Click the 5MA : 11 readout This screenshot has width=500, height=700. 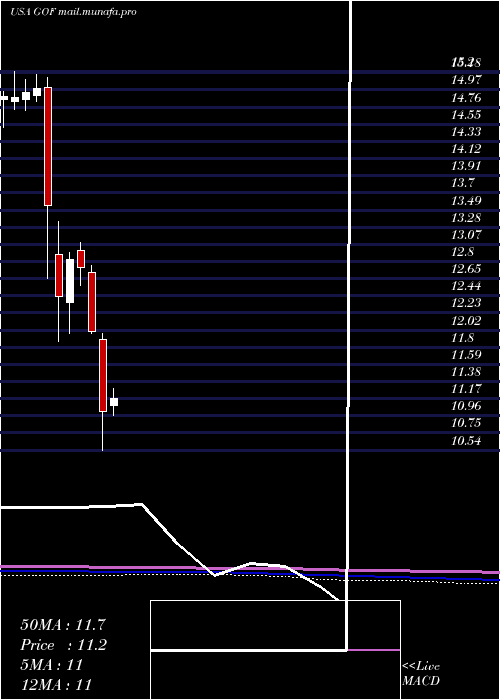click(52, 665)
